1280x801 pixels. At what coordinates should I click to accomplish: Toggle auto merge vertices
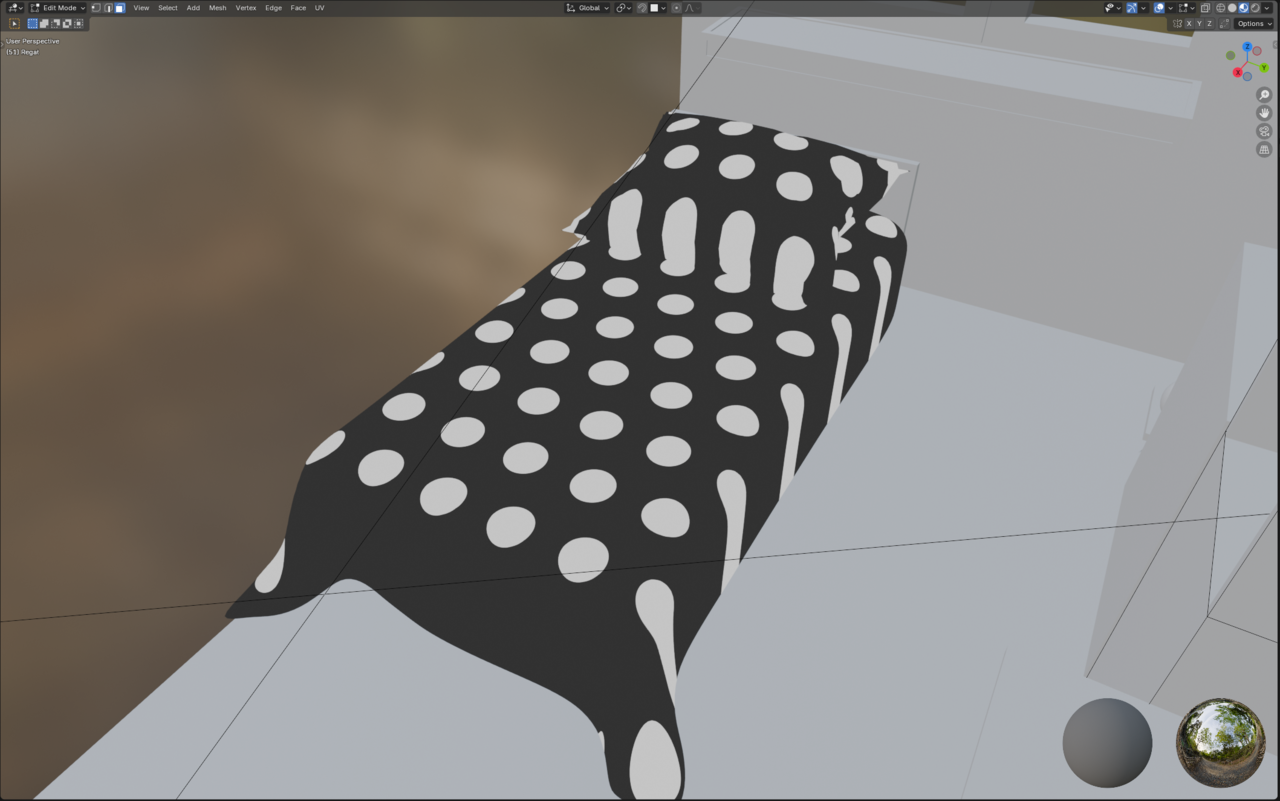(1223, 23)
